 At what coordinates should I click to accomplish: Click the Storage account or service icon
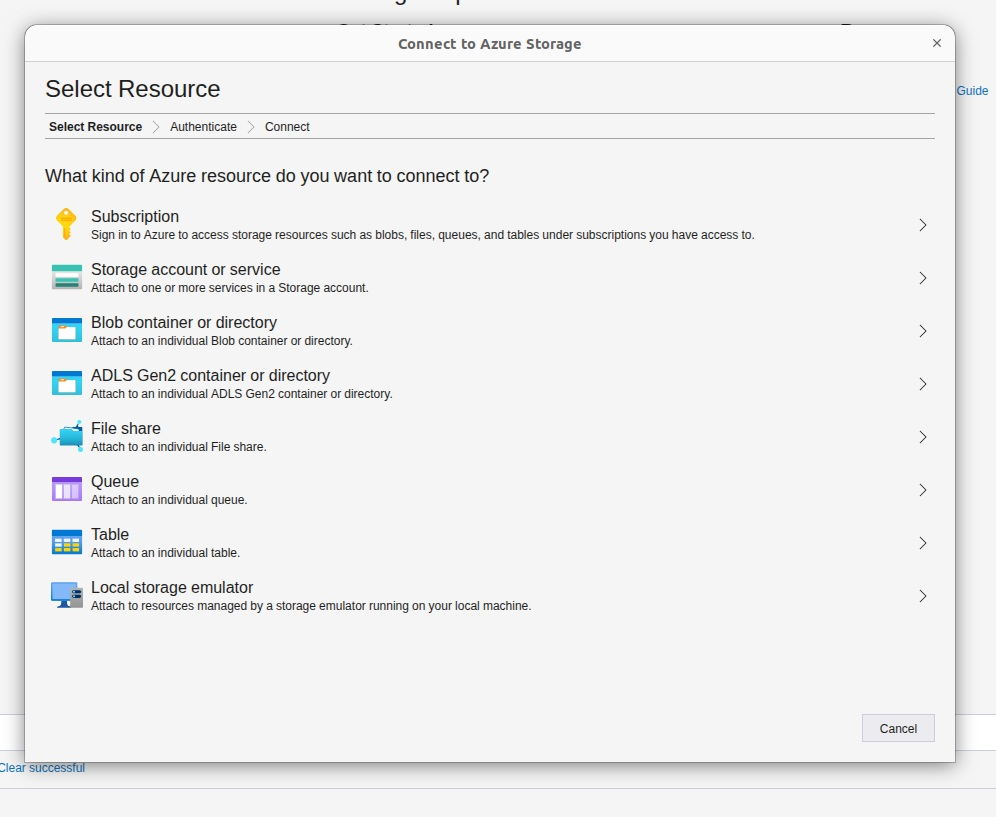coord(67,278)
